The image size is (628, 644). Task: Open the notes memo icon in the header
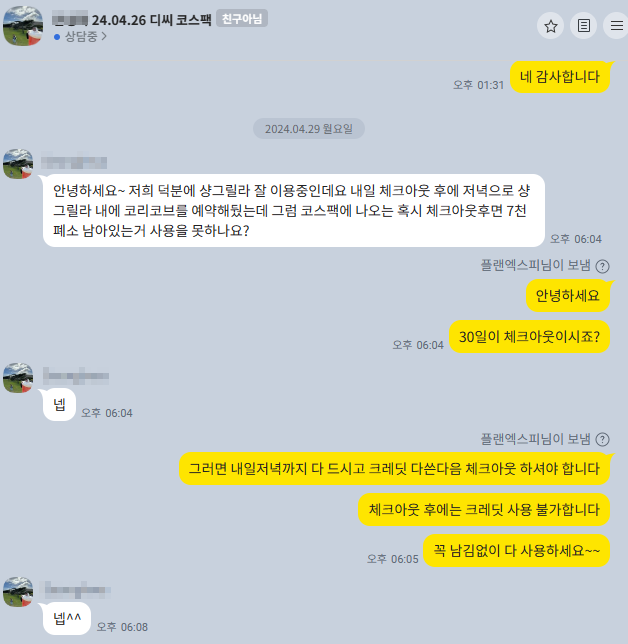[x=584, y=26]
